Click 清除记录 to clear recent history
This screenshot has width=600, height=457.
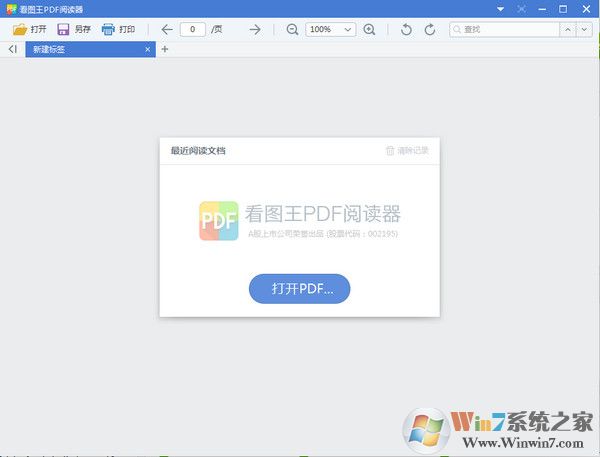pyautogui.click(x=406, y=151)
